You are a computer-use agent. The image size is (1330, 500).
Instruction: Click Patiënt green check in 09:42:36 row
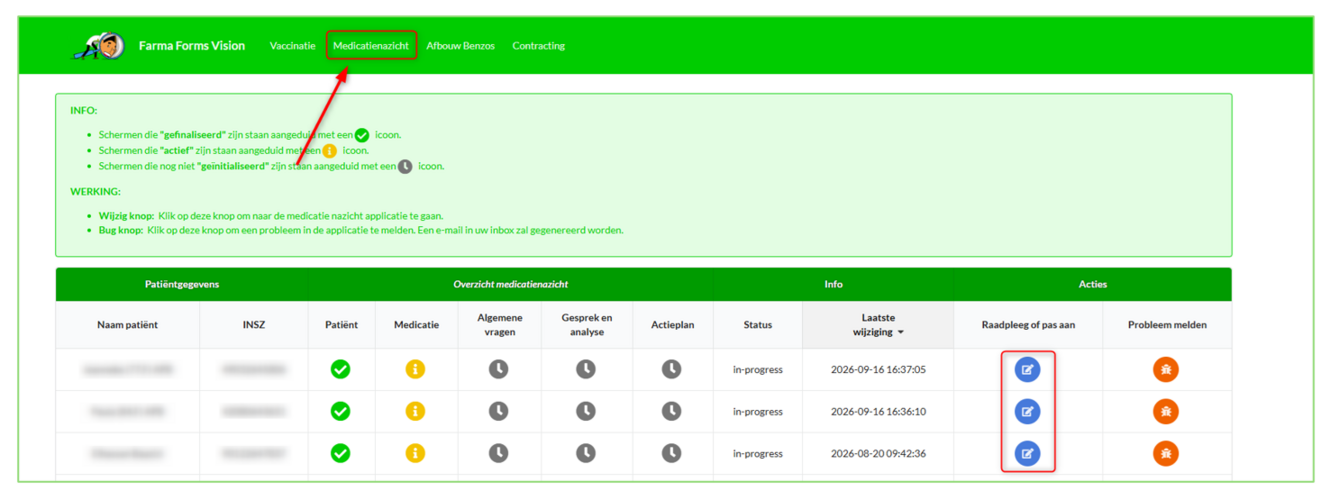coord(341,453)
